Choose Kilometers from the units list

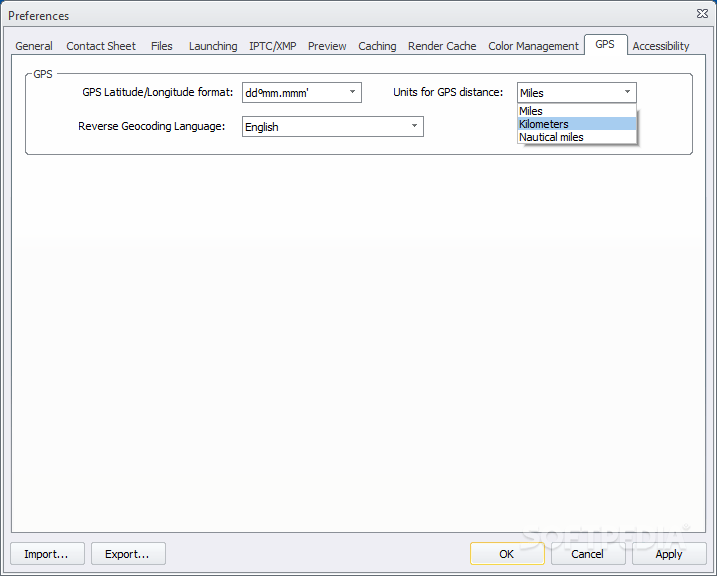577,124
